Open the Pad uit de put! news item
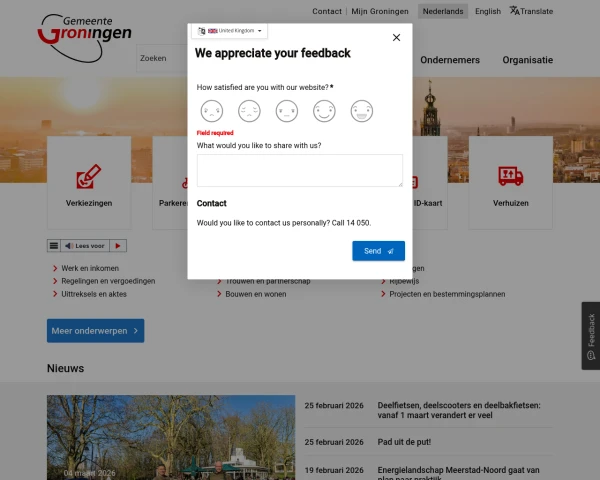This screenshot has height=480, width=600. click(x=404, y=442)
